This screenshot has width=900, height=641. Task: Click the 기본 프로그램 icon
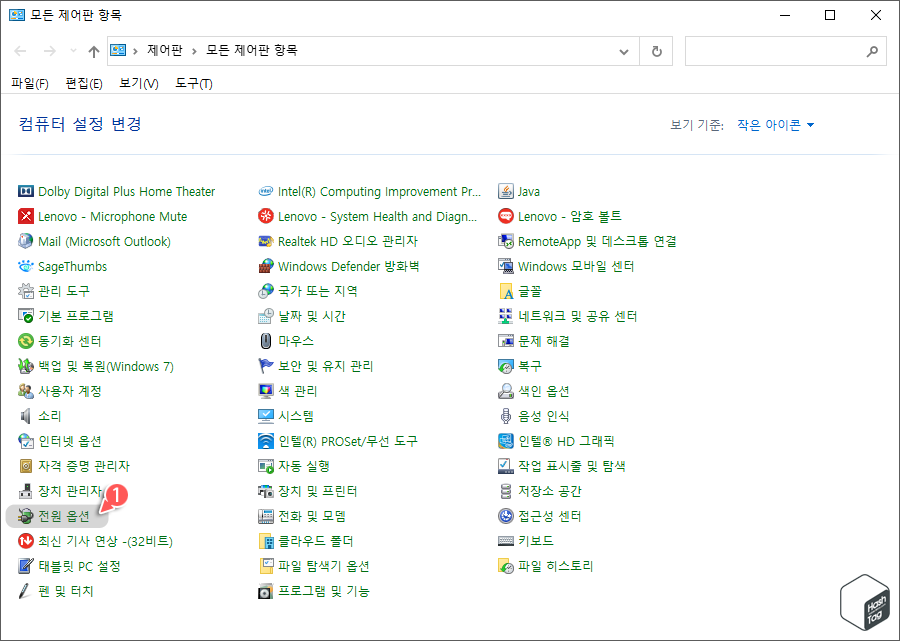26,316
